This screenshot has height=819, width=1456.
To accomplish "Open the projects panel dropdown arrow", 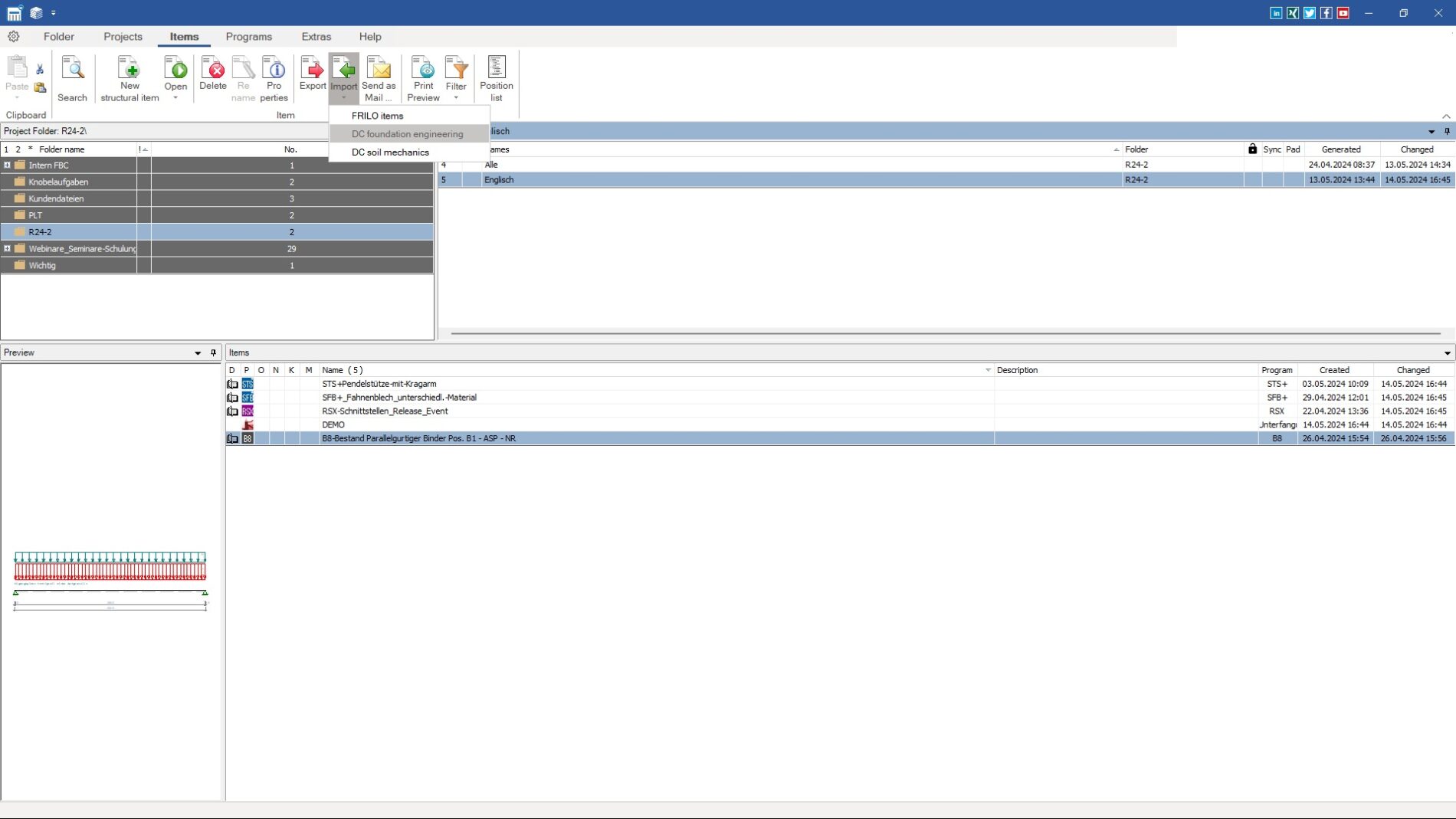I will click(1431, 132).
